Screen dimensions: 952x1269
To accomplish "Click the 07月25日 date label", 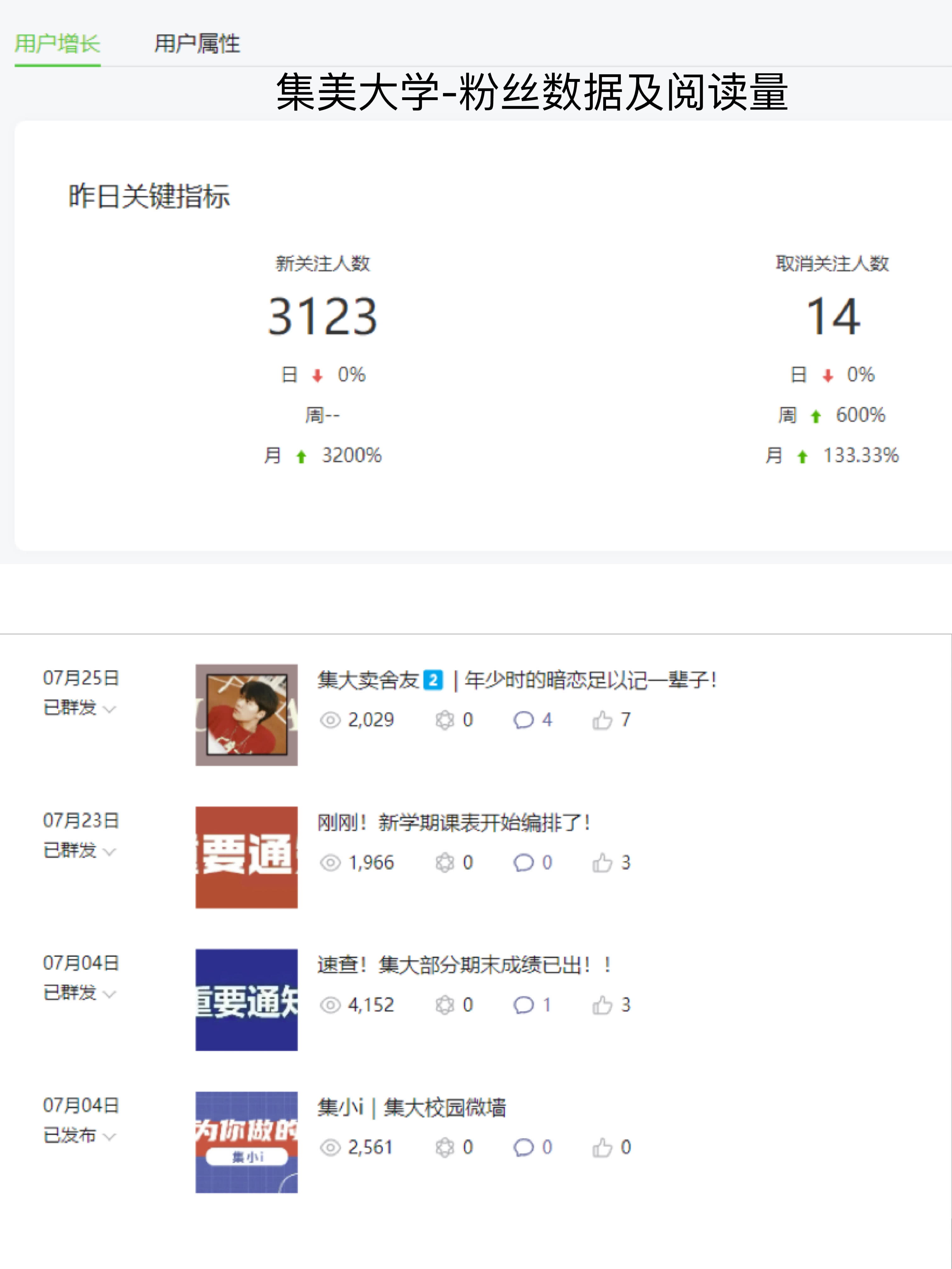I will click(x=81, y=678).
